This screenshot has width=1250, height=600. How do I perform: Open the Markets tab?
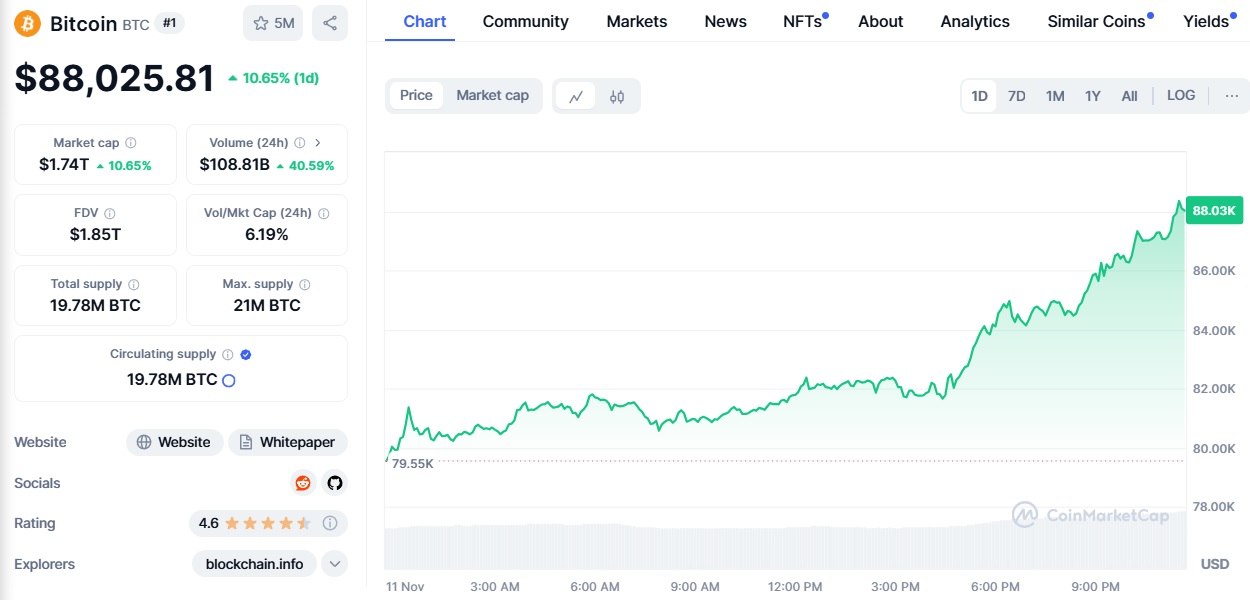click(x=636, y=21)
